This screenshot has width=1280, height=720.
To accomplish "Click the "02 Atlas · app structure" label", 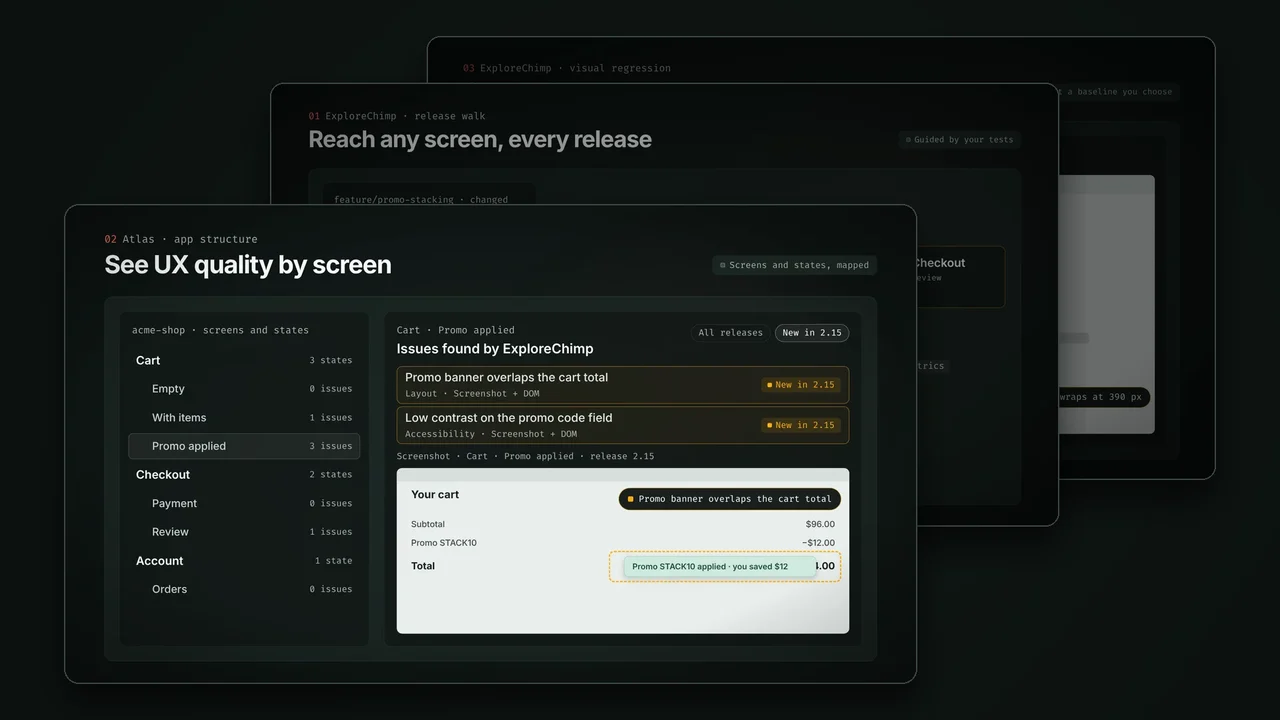I will coord(181,239).
